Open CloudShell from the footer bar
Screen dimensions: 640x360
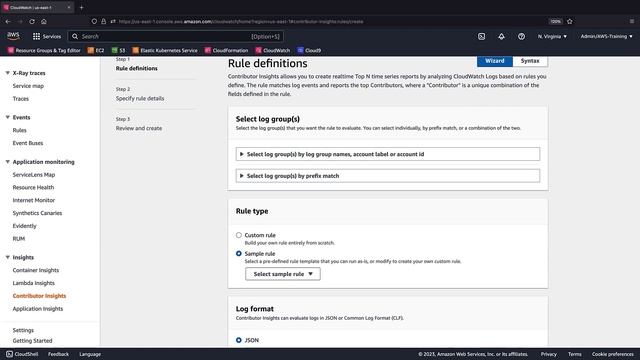(x=22, y=354)
